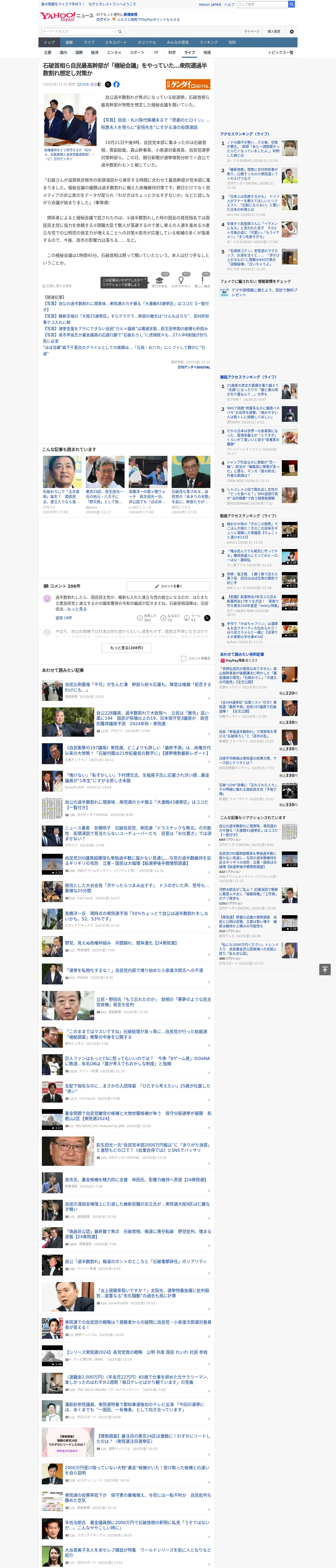Switch to the 地域 category

click(x=207, y=52)
